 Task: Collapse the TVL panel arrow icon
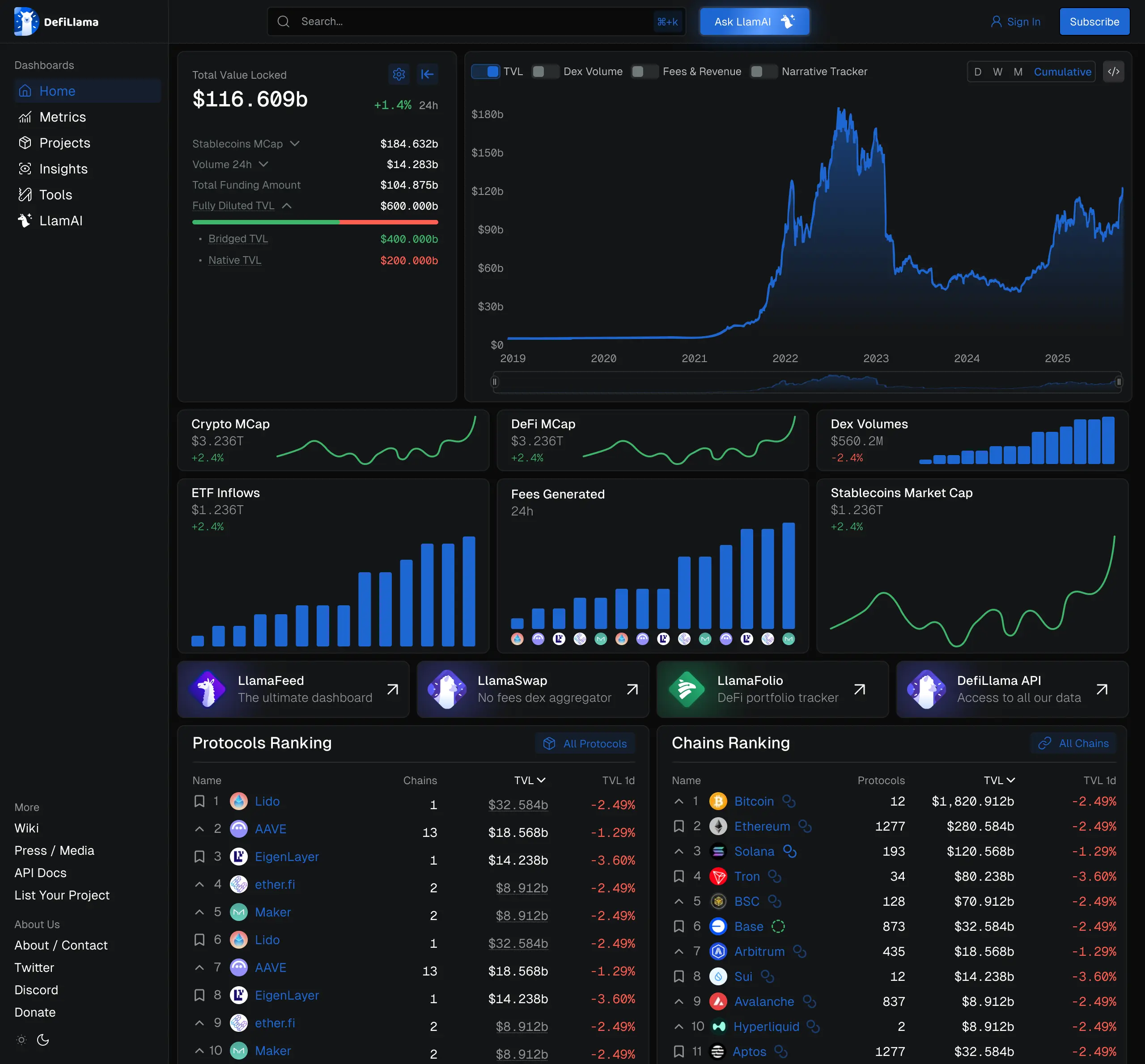click(x=427, y=74)
